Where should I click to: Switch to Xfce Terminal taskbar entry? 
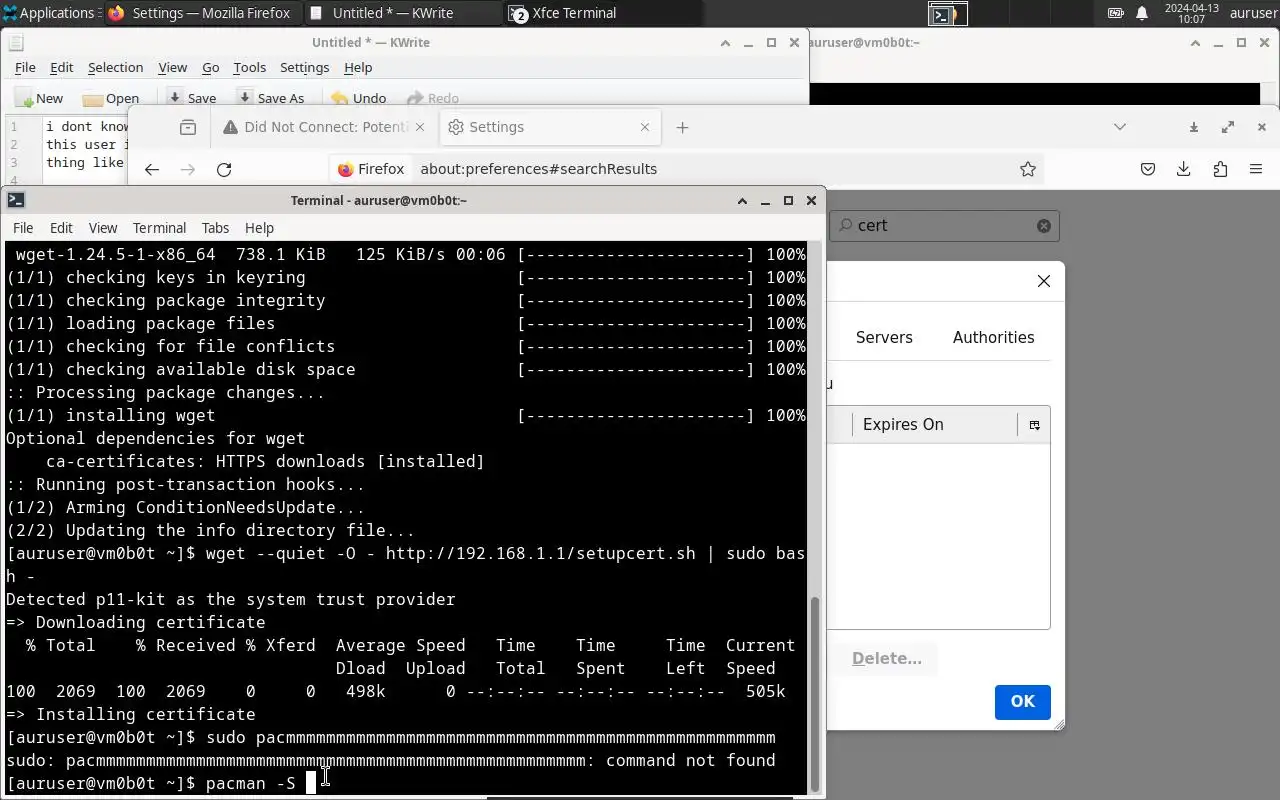click(x=603, y=13)
